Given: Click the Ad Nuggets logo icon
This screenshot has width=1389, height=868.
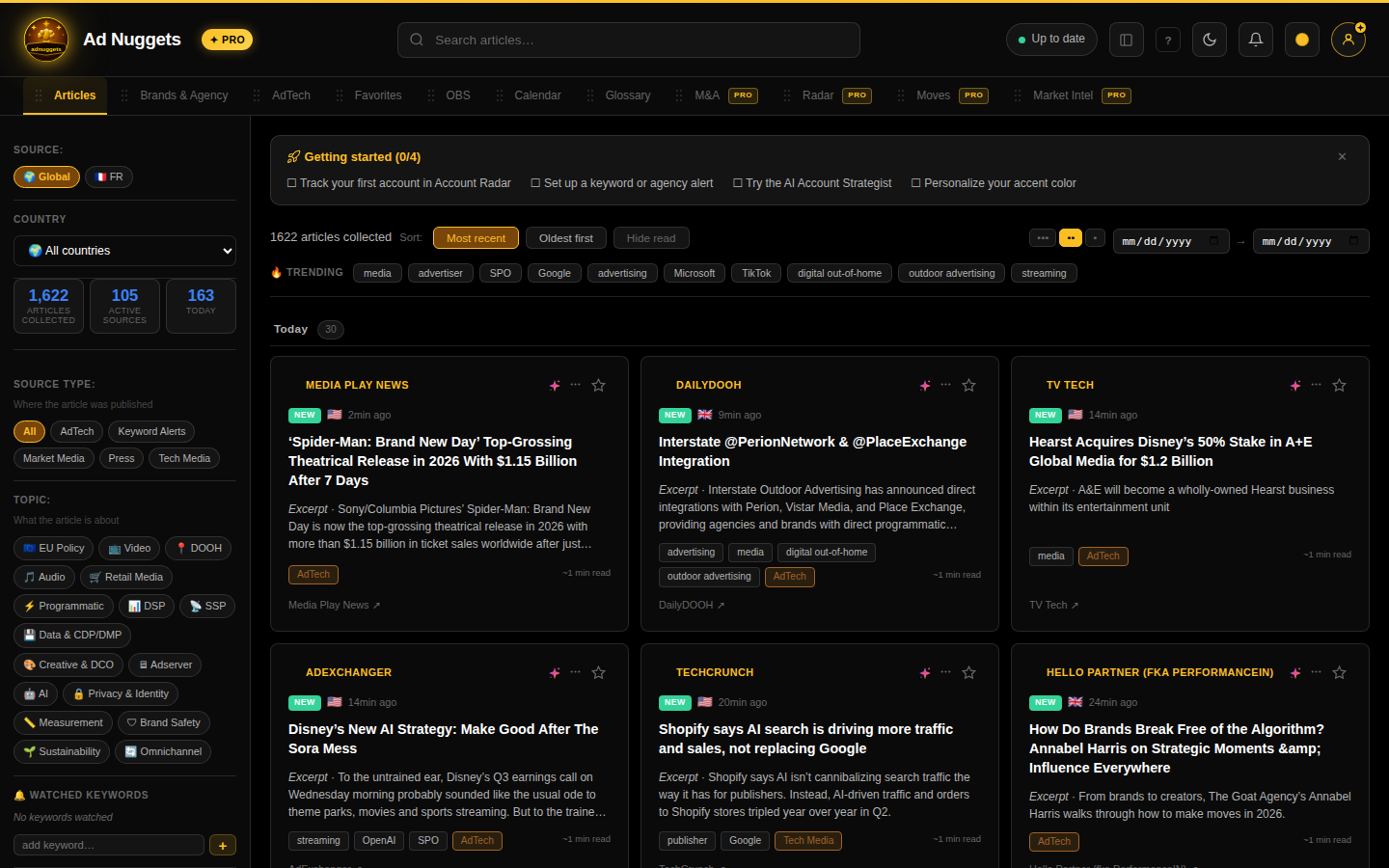Looking at the screenshot, I should 45,40.
